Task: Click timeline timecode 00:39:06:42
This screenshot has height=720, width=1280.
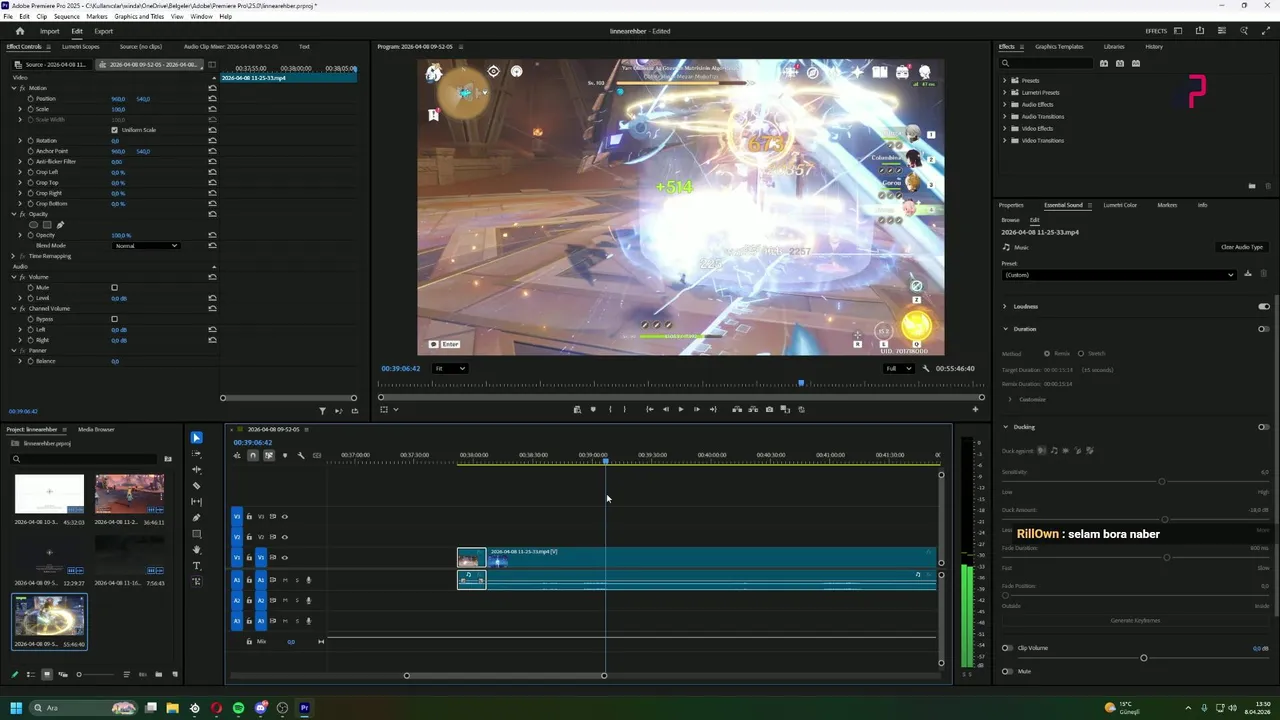Action: pyautogui.click(x=253, y=442)
